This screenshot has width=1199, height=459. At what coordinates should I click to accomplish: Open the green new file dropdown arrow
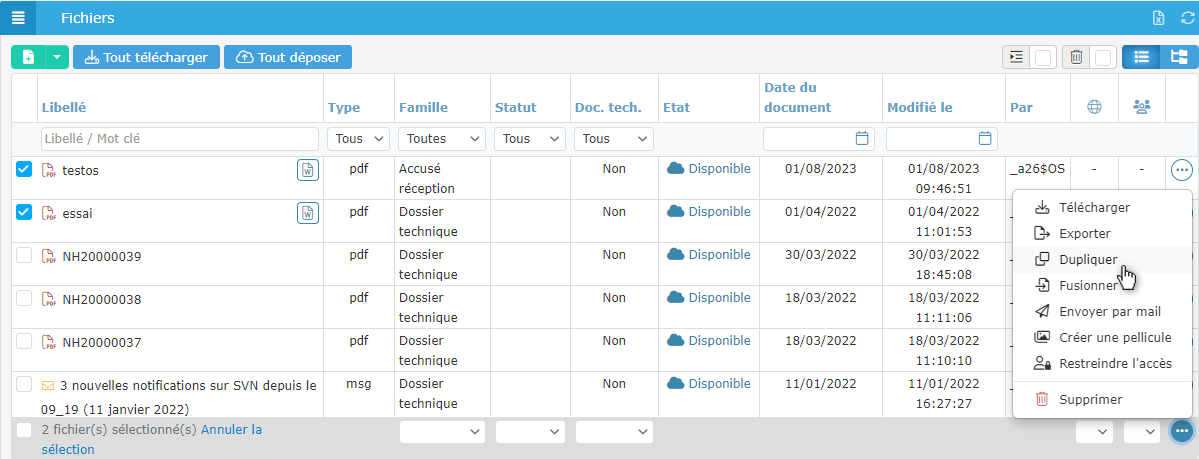click(x=57, y=57)
